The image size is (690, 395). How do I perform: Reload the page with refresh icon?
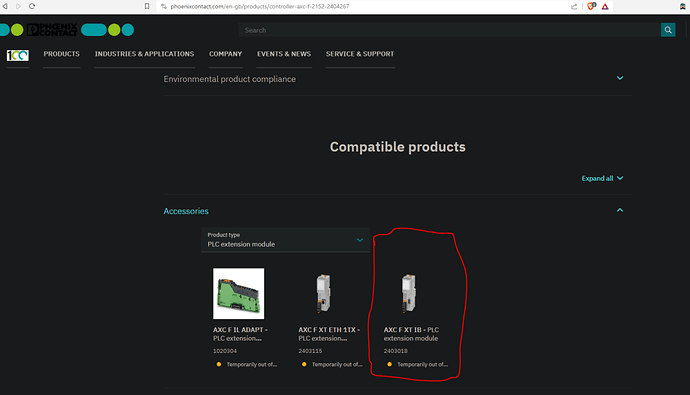coord(32,6)
